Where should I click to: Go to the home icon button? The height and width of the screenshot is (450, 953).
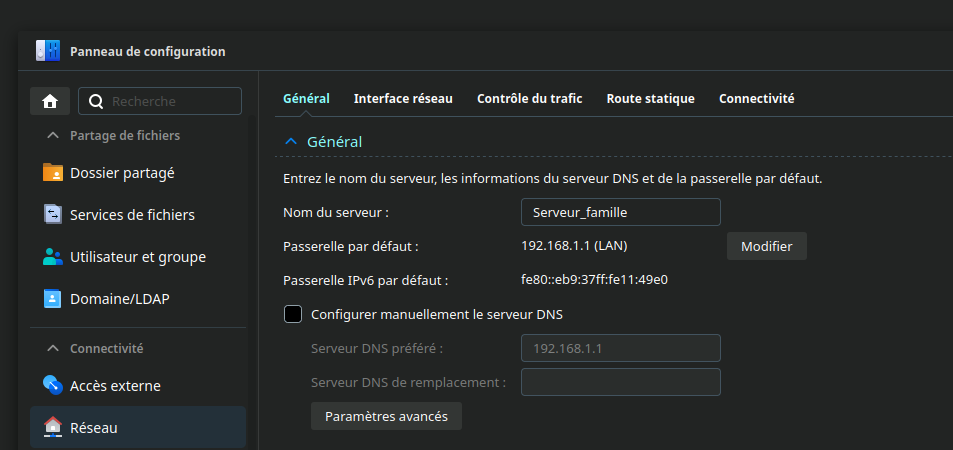(49, 101)
